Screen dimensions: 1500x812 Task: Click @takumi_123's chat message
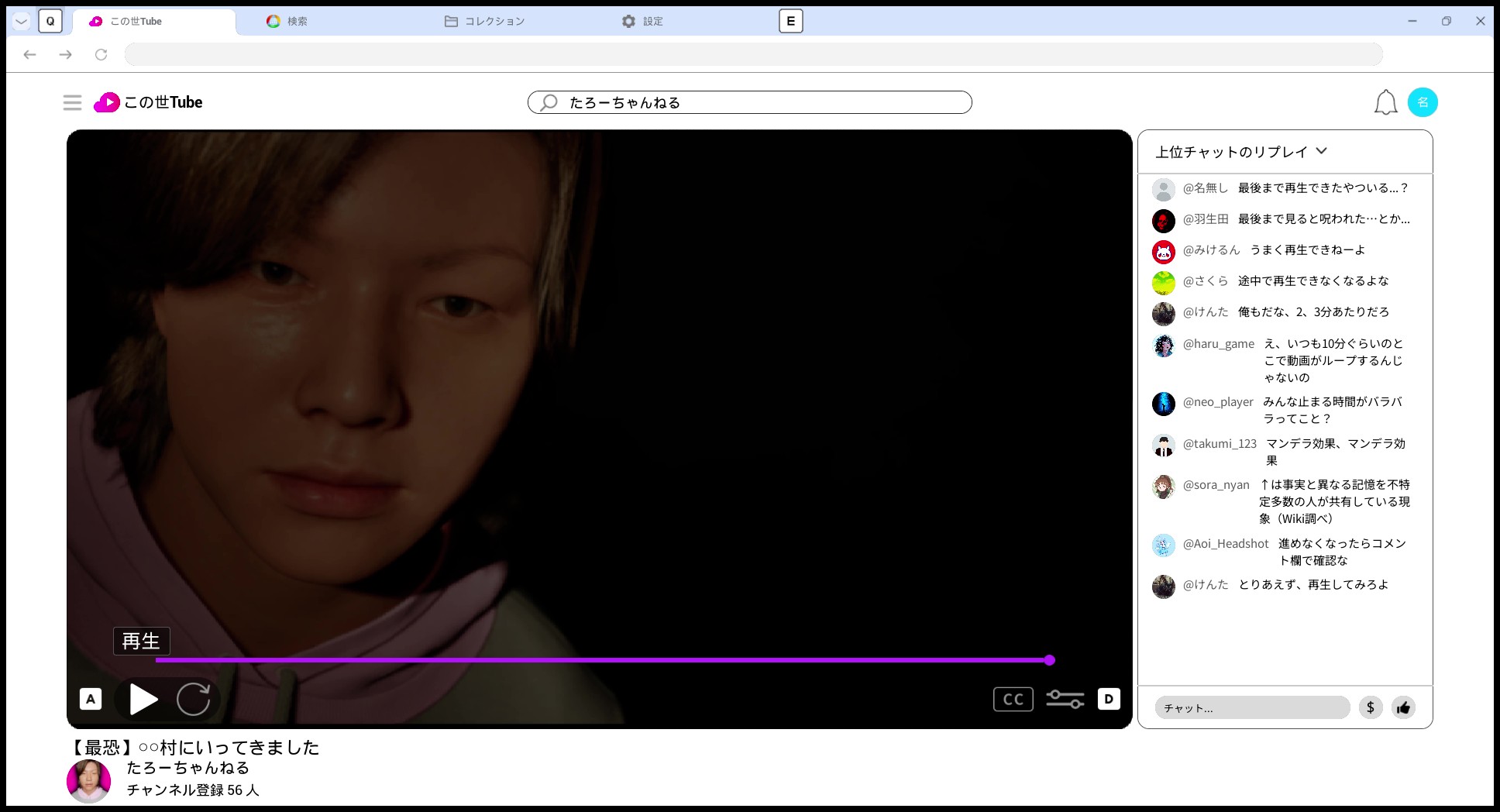click(x=1335, y=452)
